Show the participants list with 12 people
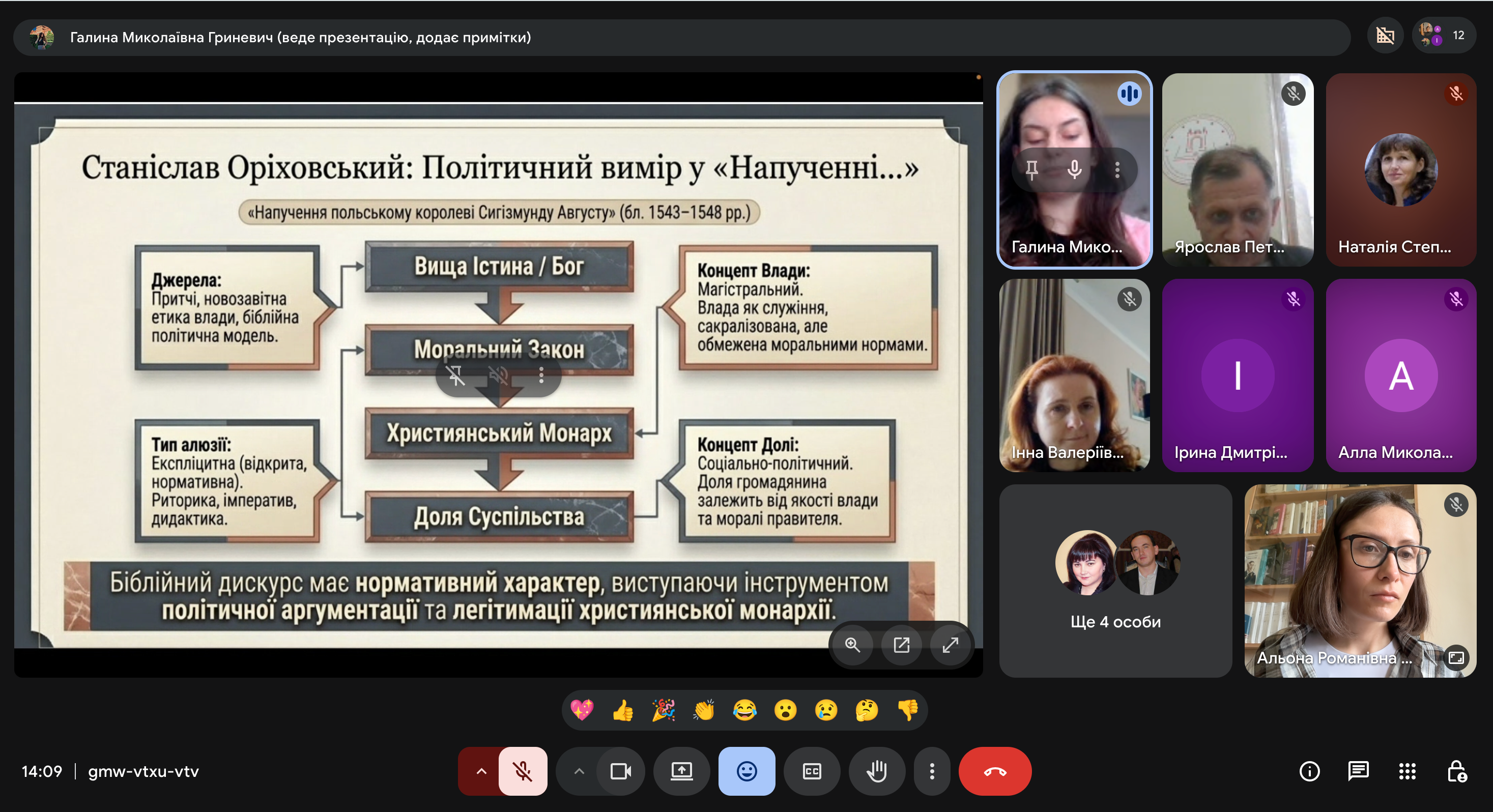 tap(1443, 35)
